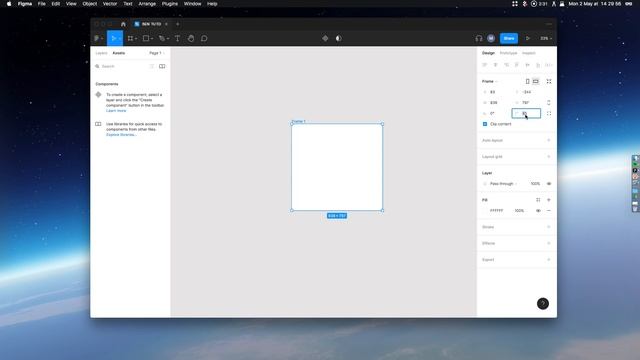Open the Vector menu in the menu bar
This screenshot has height=360, width=640.
coord(110,4)
